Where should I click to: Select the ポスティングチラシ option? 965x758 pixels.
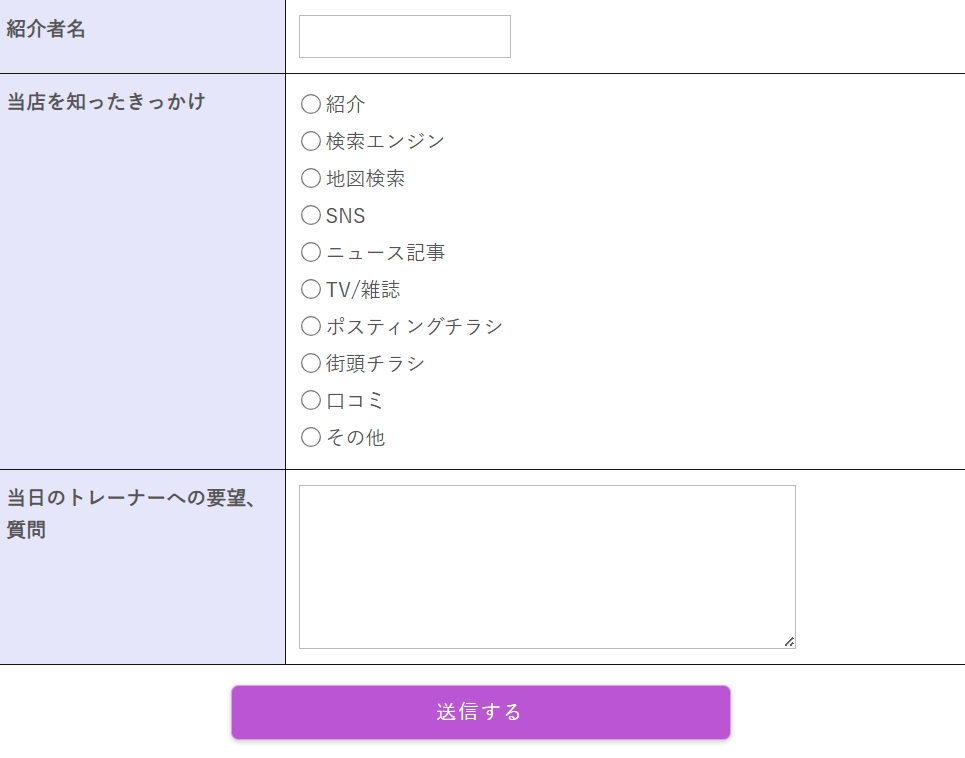pos(311,326)
